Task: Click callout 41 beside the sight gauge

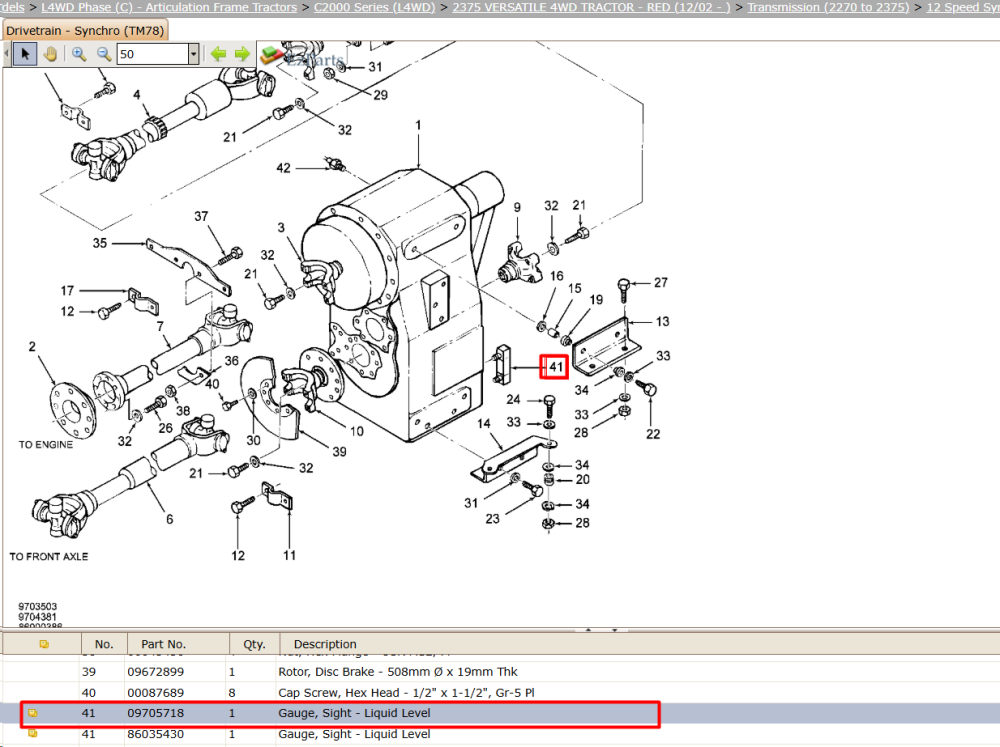Action: pos(556,366)
